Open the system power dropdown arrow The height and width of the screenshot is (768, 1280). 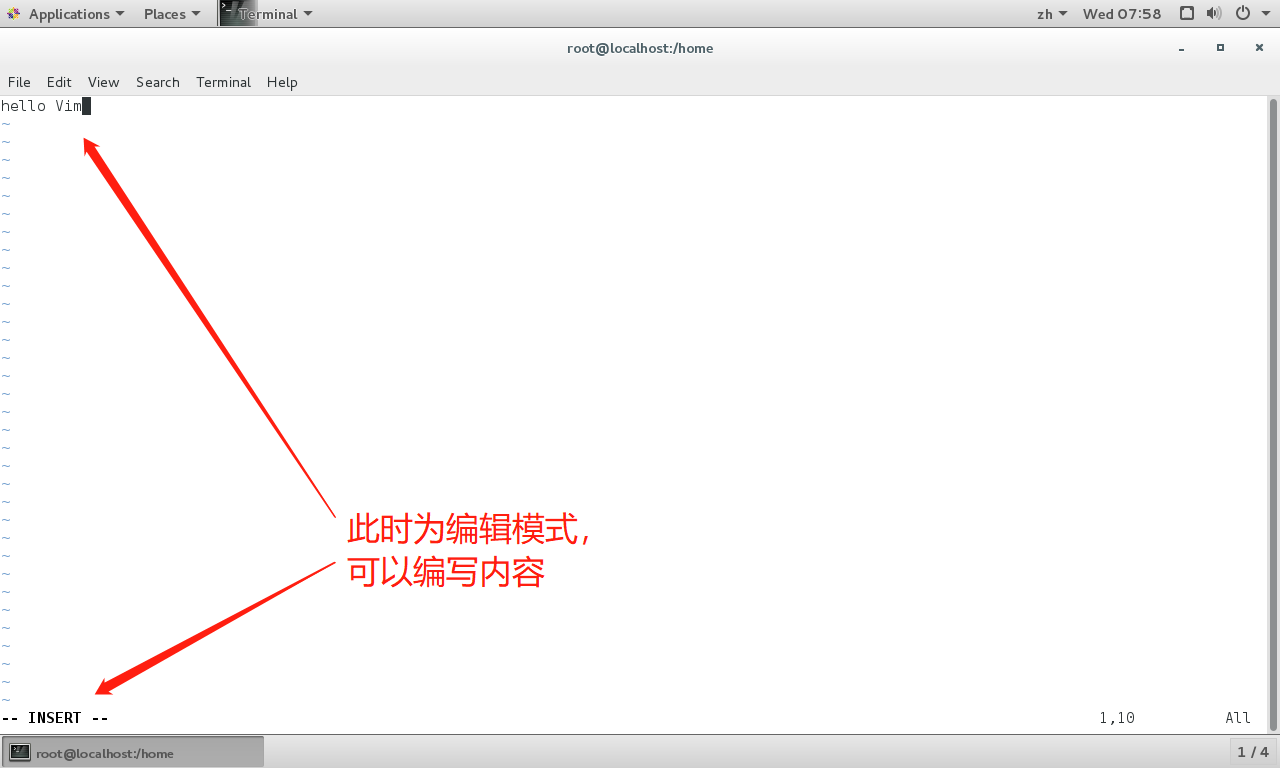click(1265, 13)
